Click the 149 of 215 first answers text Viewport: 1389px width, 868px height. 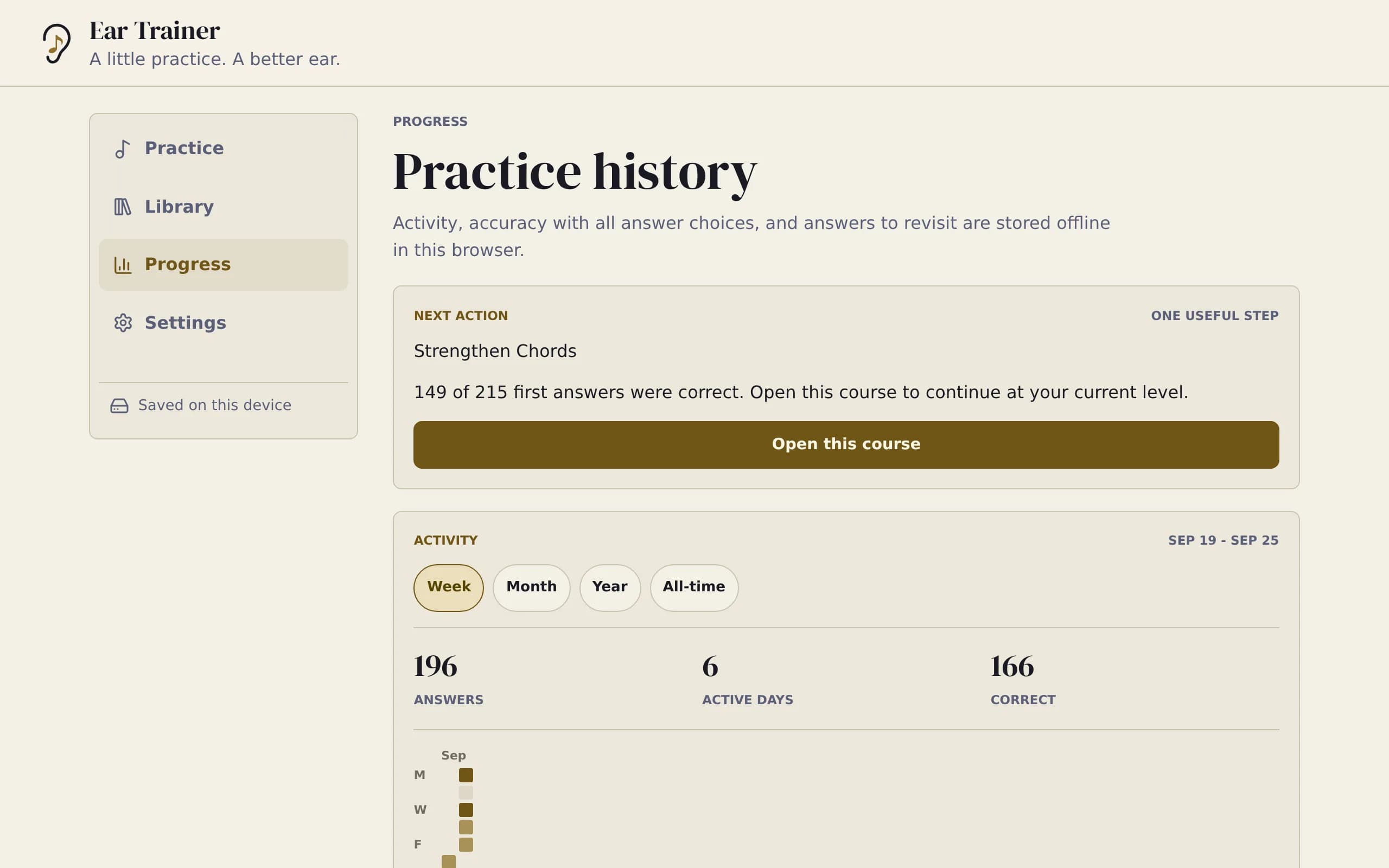pyautogui.click(x=801, y=392)
